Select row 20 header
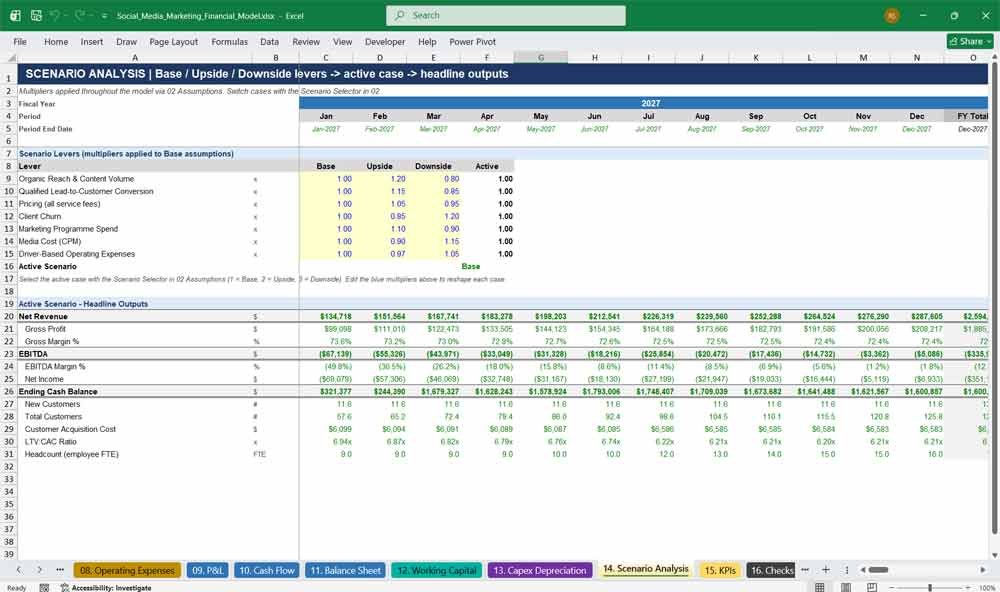 point(8,316)
